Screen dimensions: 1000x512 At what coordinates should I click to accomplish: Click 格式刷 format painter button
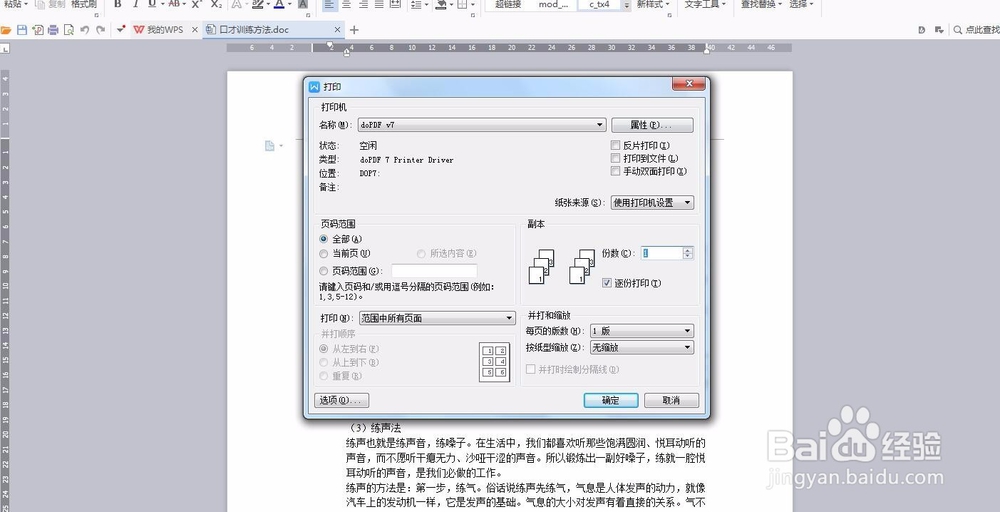84,4
